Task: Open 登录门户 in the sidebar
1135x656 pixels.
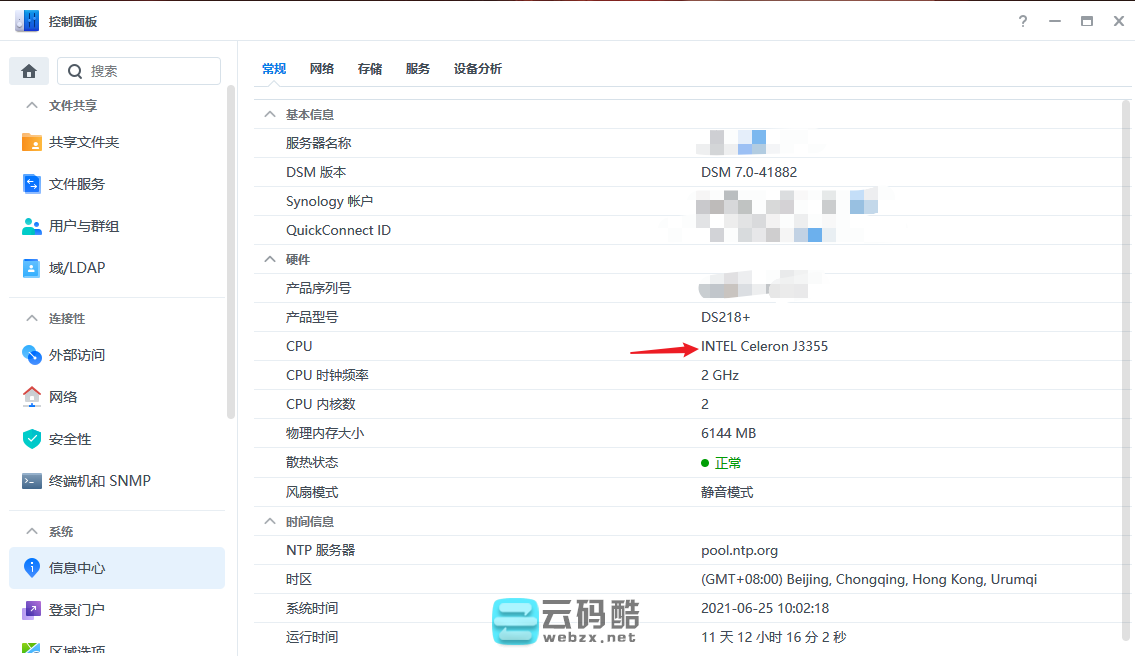Action: (77, 609)
